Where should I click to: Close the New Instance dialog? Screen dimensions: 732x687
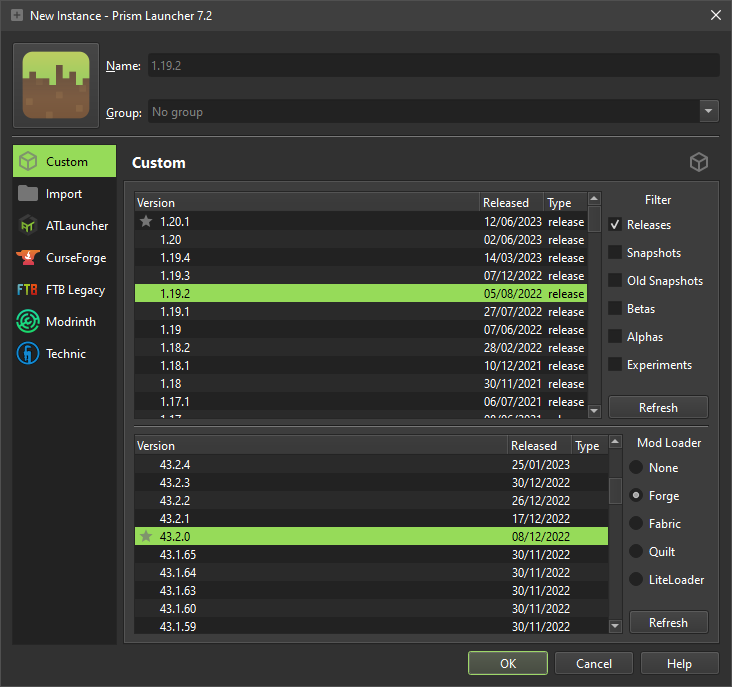tap(716, 15)
